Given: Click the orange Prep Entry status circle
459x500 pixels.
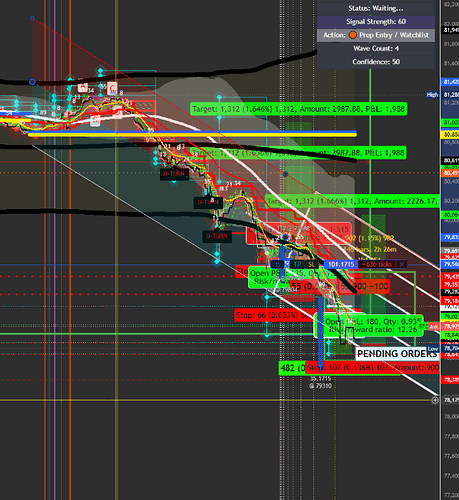Looking at the screenshot, I should point(353,35).
